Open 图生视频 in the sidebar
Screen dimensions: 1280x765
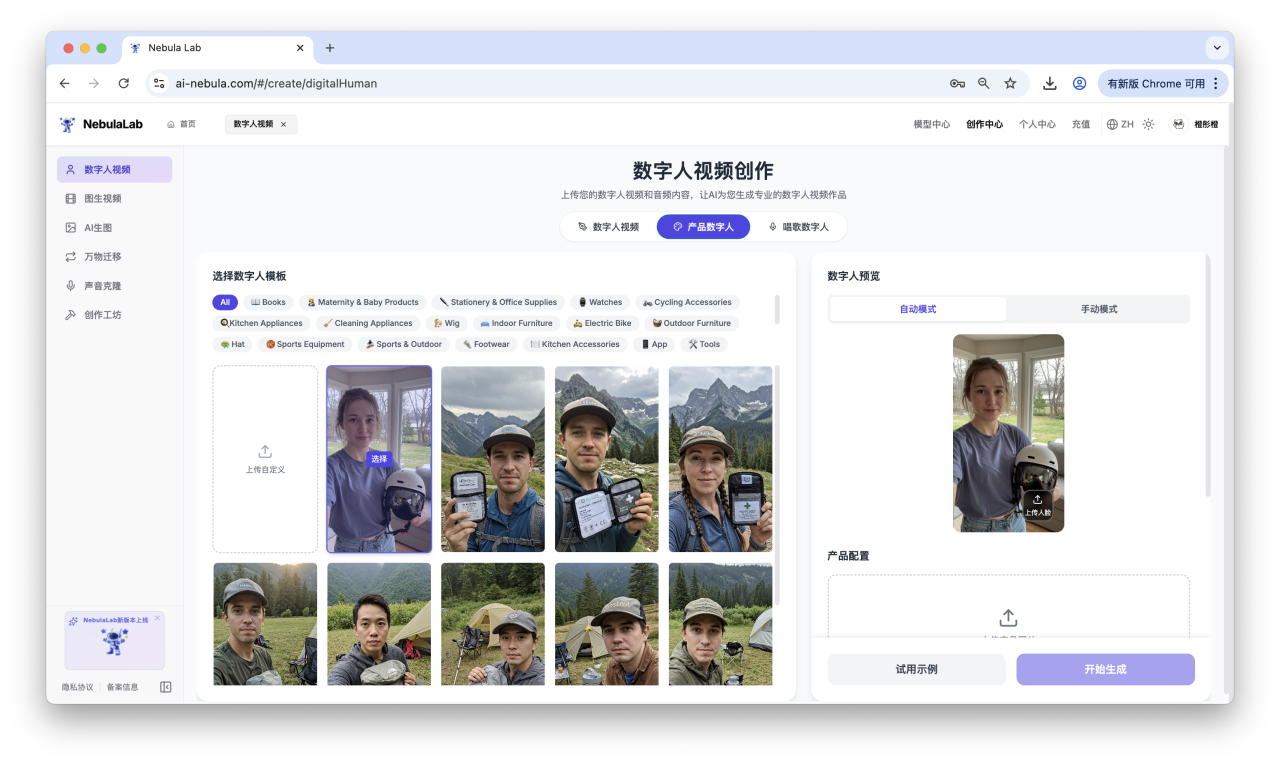click(x=102, y=199)
